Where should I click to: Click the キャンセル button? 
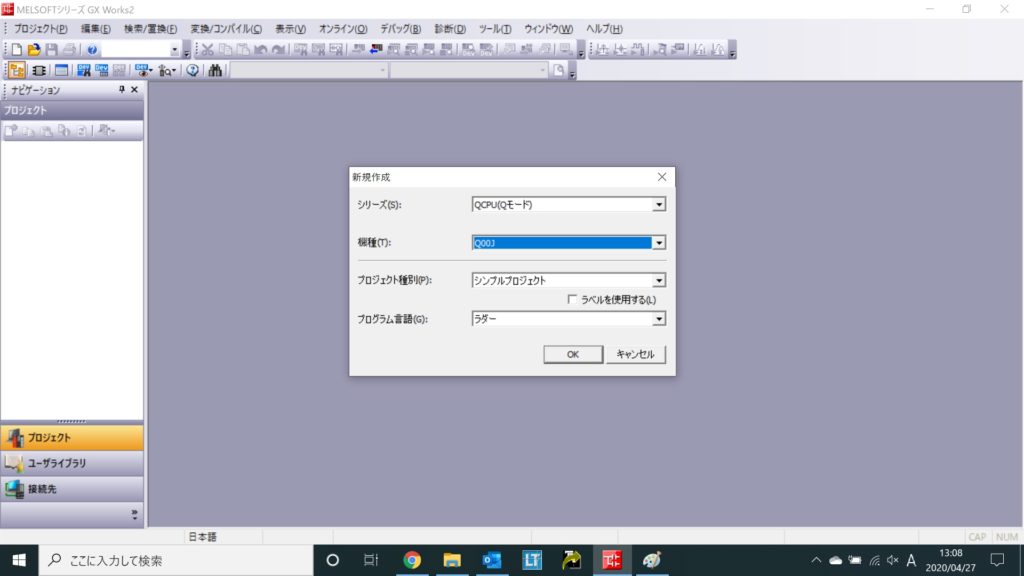point(635,355)
